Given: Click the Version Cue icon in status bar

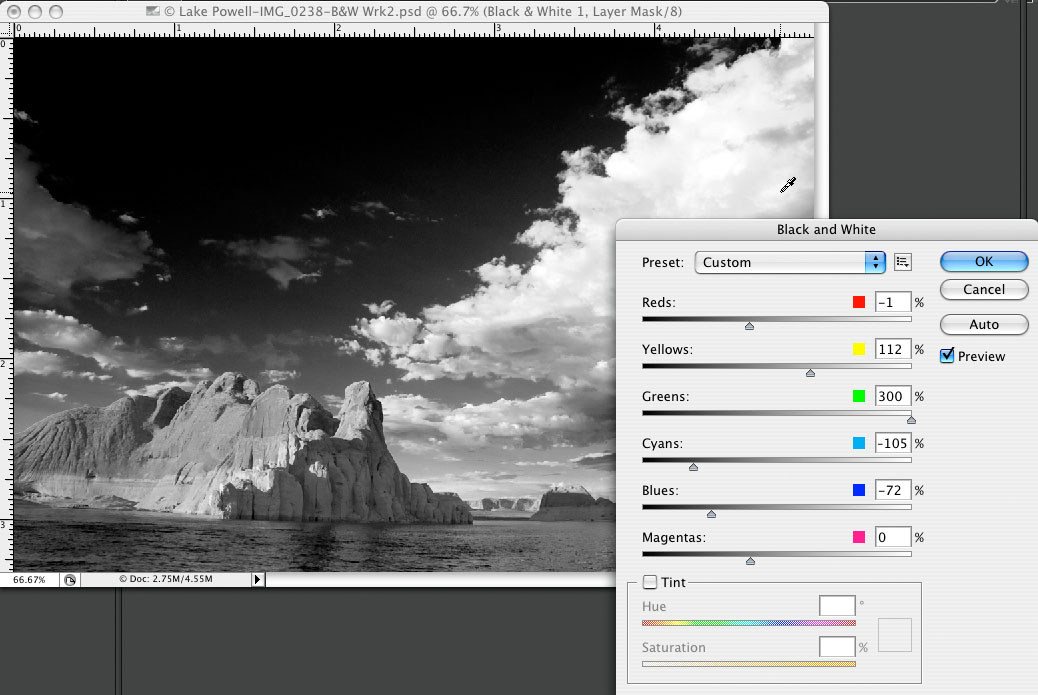Looking at the screenshot, I should [x=70, y=579].
